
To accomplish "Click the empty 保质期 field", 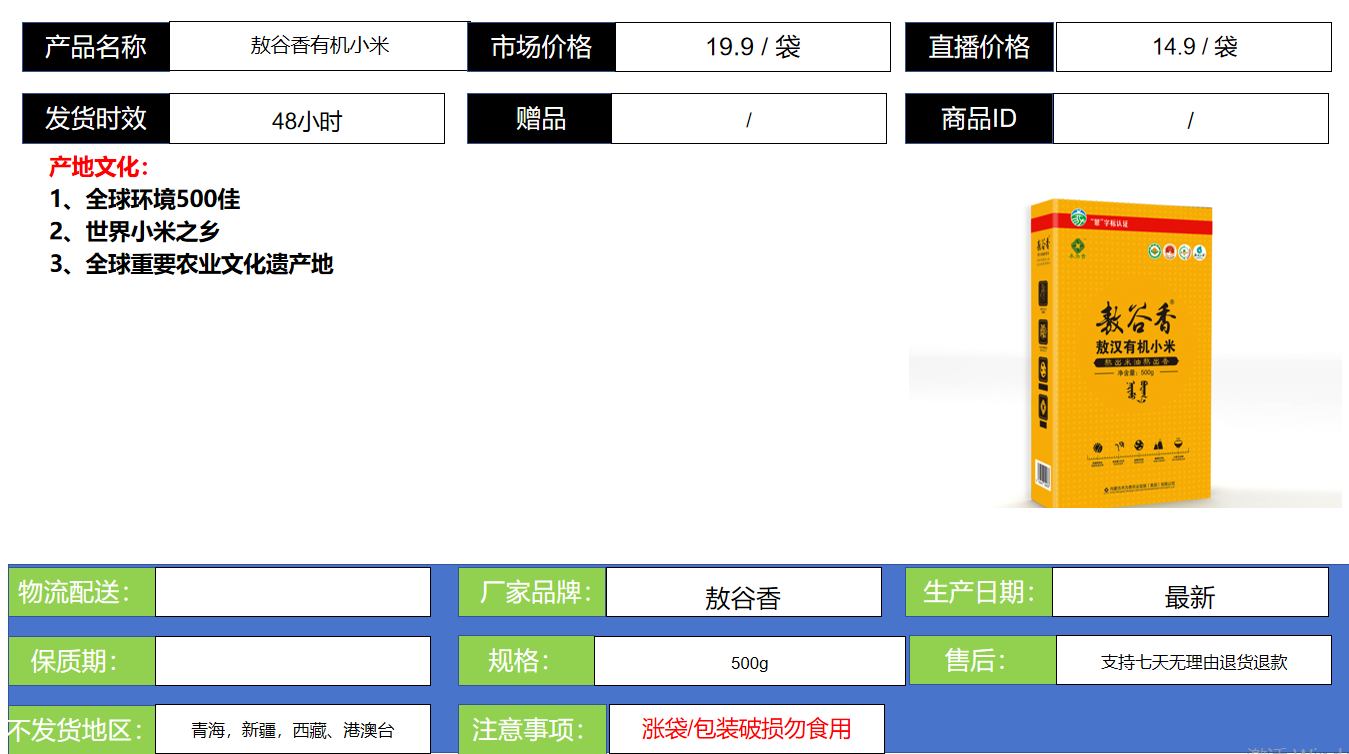I will 292,661.
